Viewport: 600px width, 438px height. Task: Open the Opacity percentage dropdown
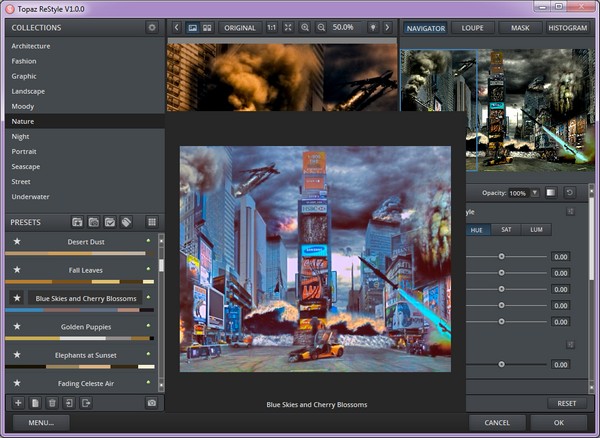tap(535, 192)
